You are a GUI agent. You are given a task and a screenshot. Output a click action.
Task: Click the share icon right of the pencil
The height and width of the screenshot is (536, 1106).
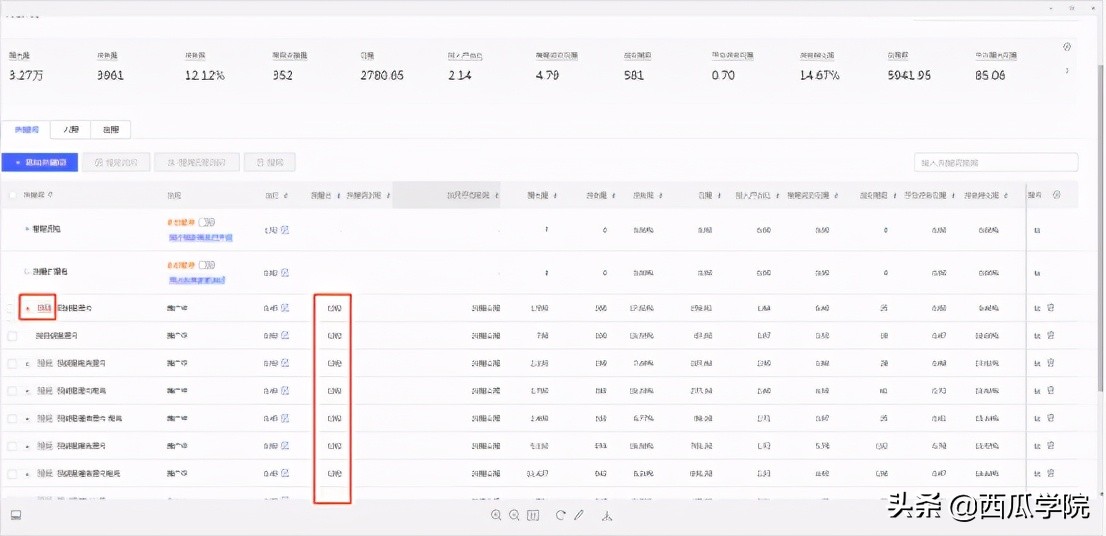coord(607,516)
